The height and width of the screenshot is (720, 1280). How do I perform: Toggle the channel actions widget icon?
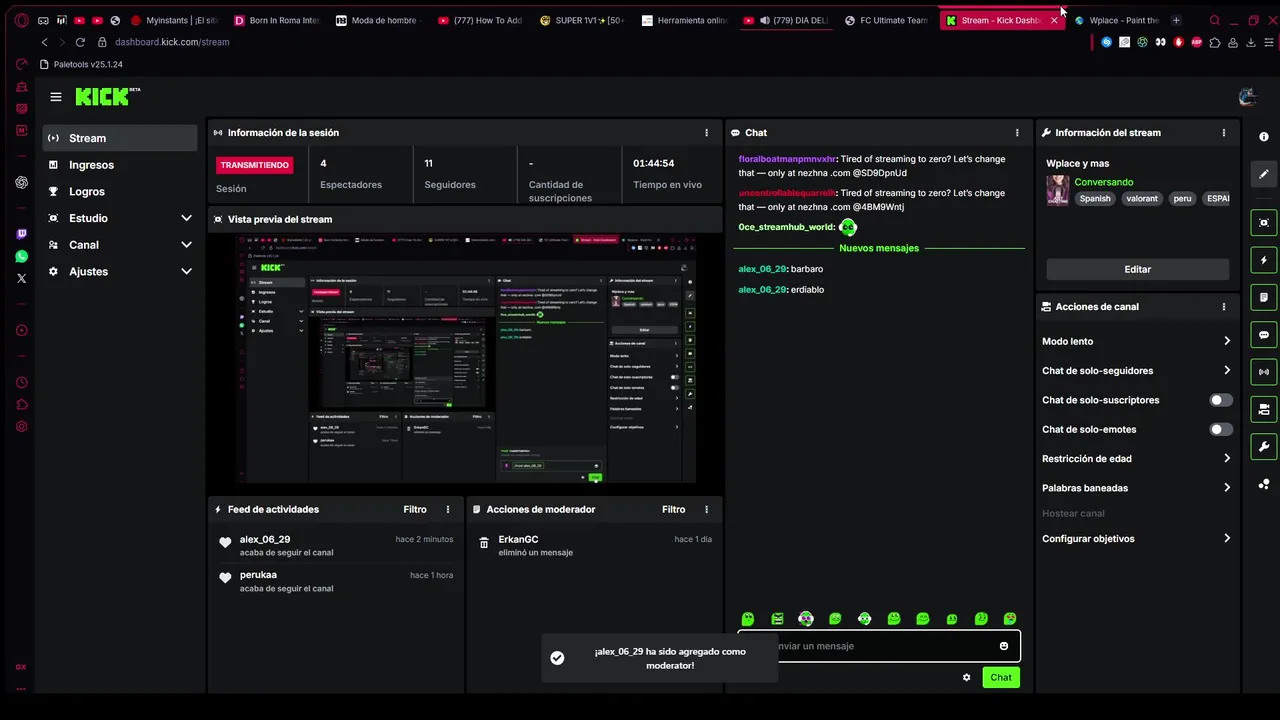[x=1264, y=409]
